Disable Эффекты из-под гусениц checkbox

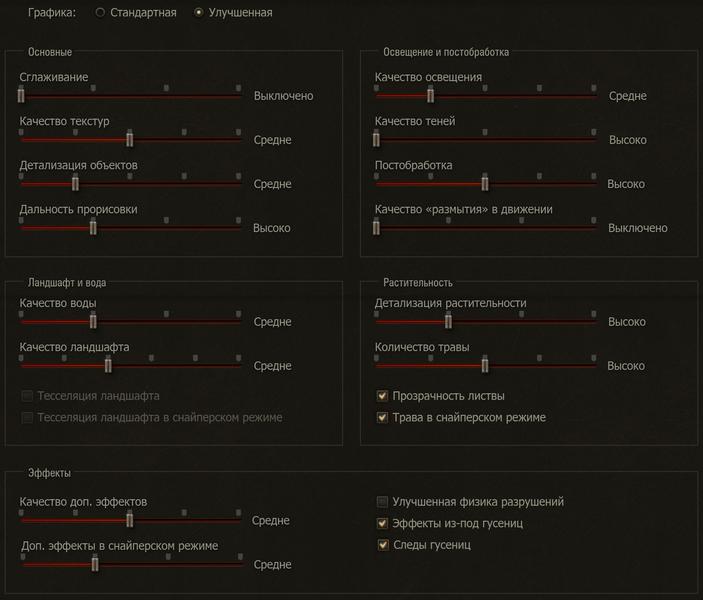click(382, 523)
